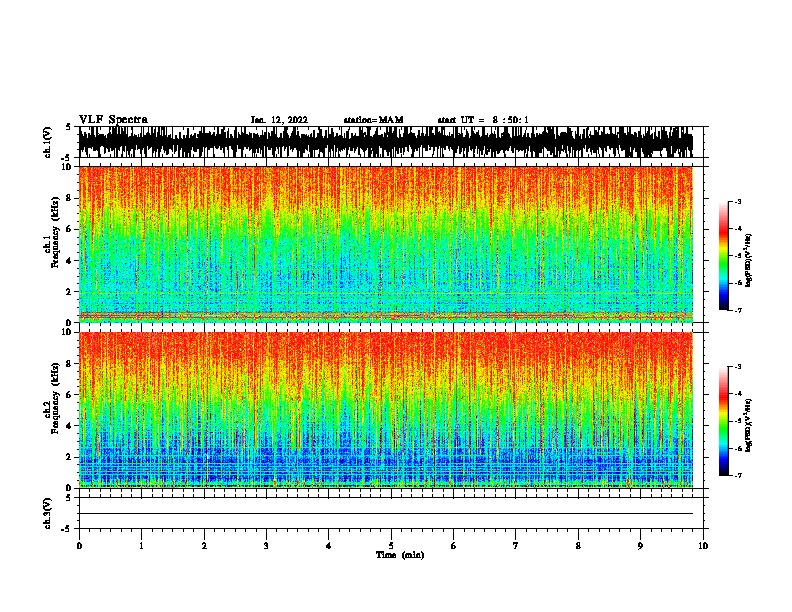This screenshot has height=612, width=792.
Task: Click the "2" kHz tick of ch.2 spectrogram
Action: (x=69, y=457)
